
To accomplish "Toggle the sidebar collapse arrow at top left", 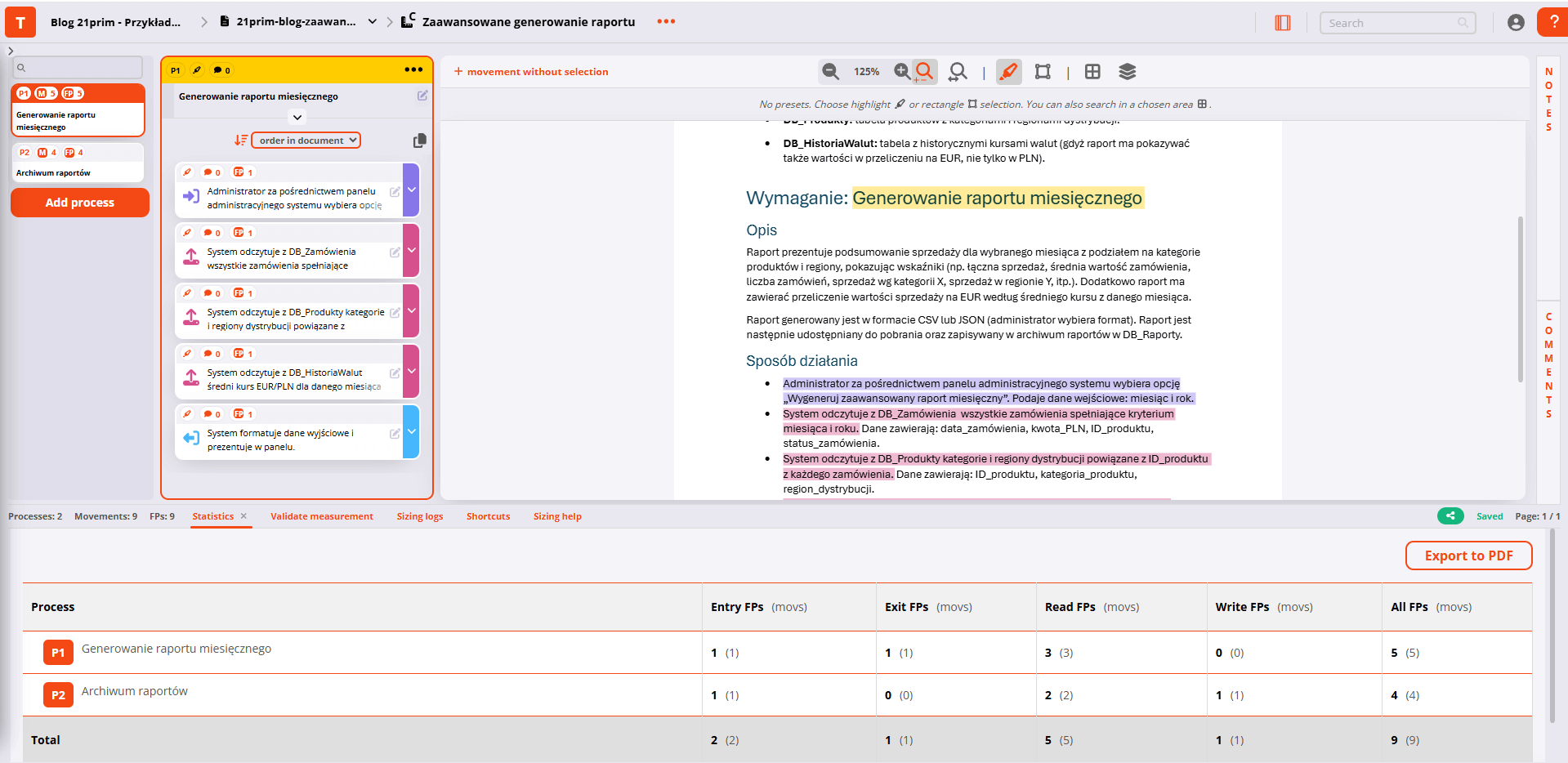I will point(11,51).
